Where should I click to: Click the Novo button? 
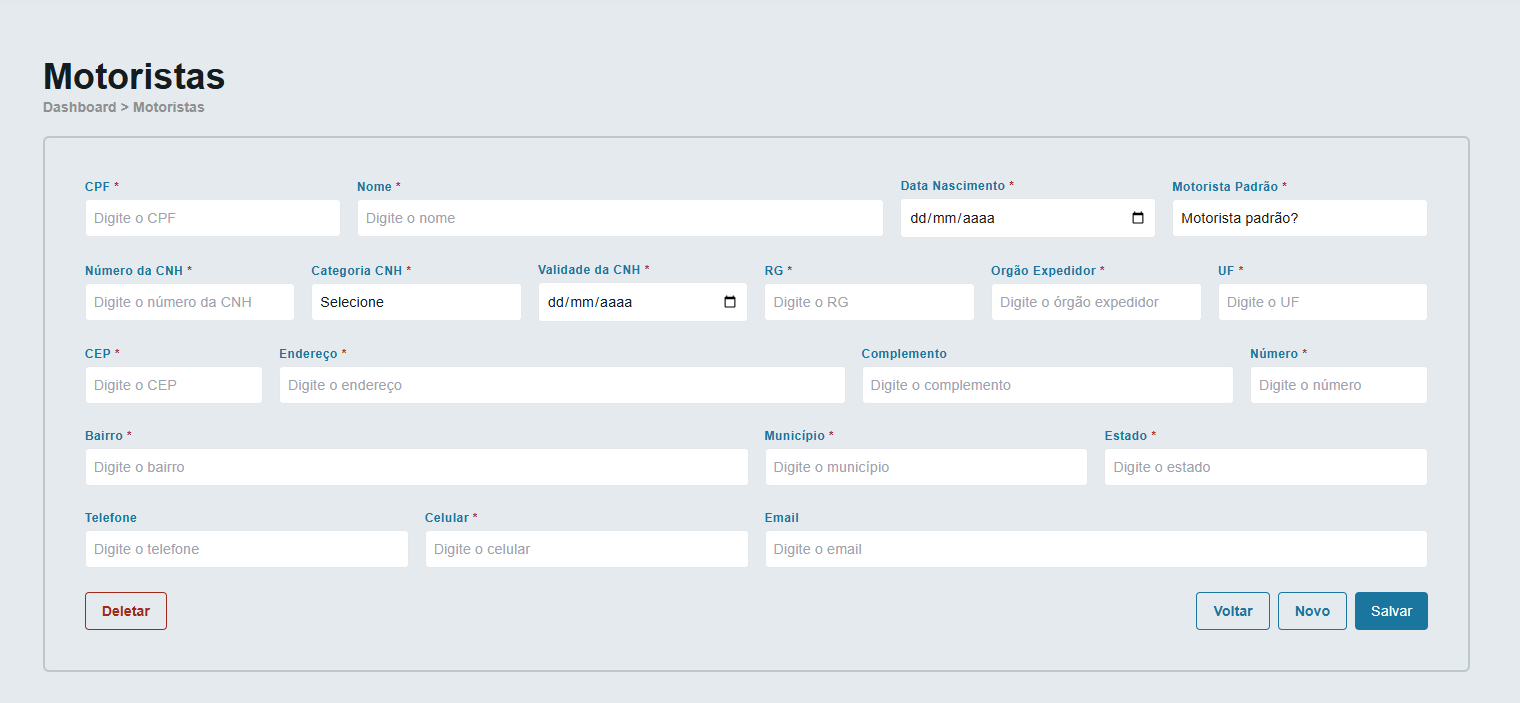pyautogui.click(x=1312, y=611)
